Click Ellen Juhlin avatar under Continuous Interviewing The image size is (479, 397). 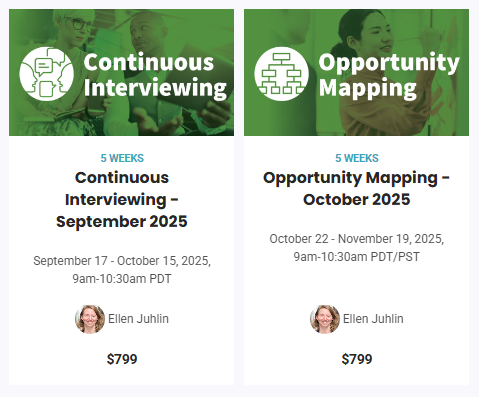click(x=90, y=319)
